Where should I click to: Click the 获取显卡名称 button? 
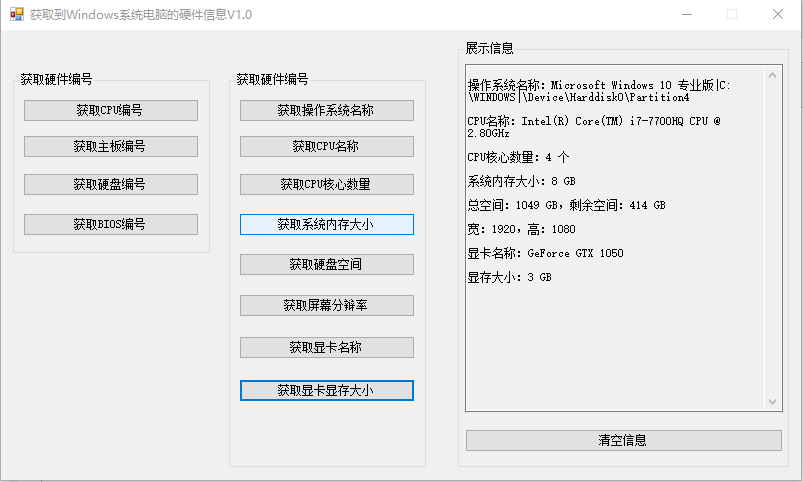pos(327,347)
